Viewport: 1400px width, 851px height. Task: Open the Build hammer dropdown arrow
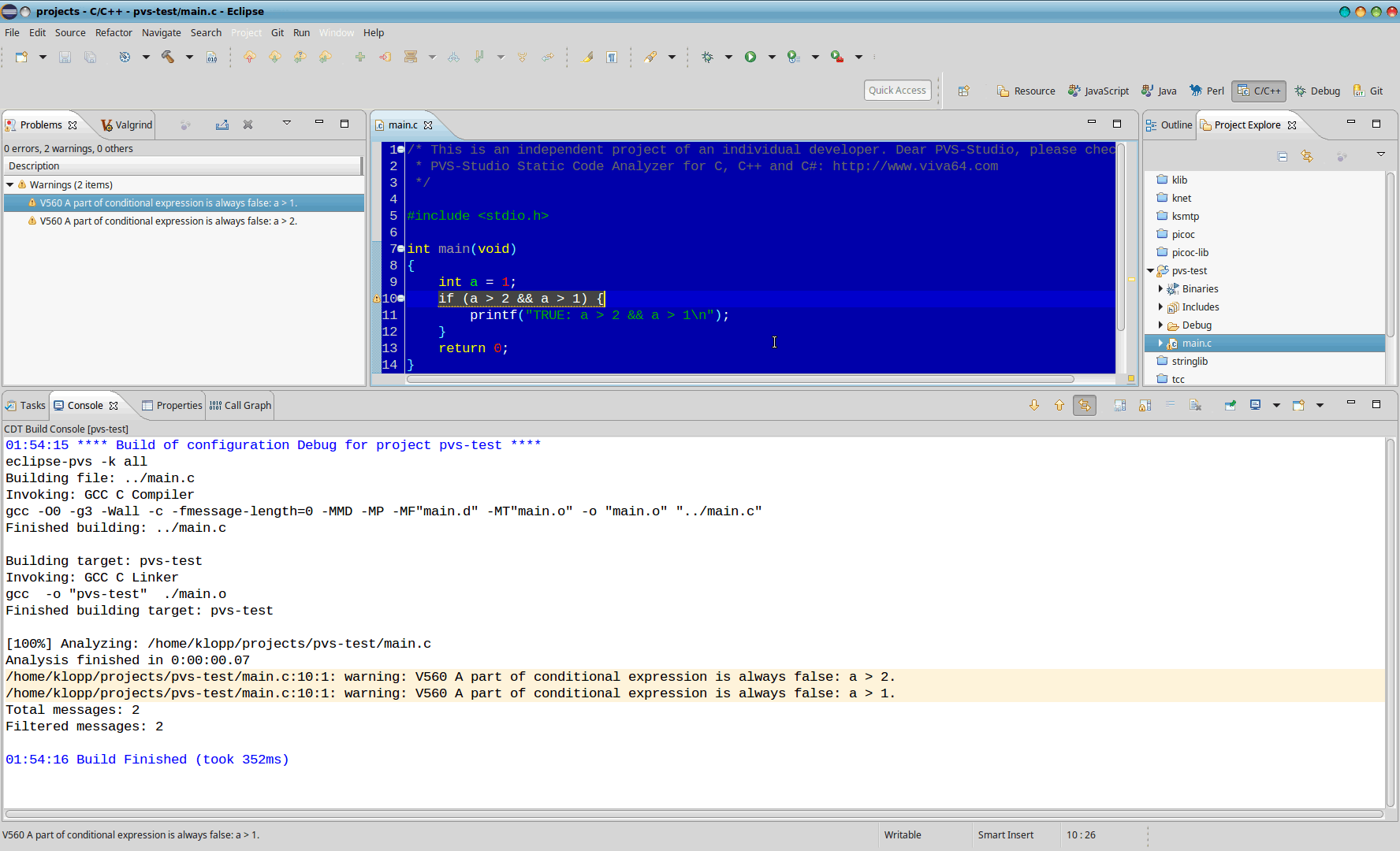tap(189, 57)
